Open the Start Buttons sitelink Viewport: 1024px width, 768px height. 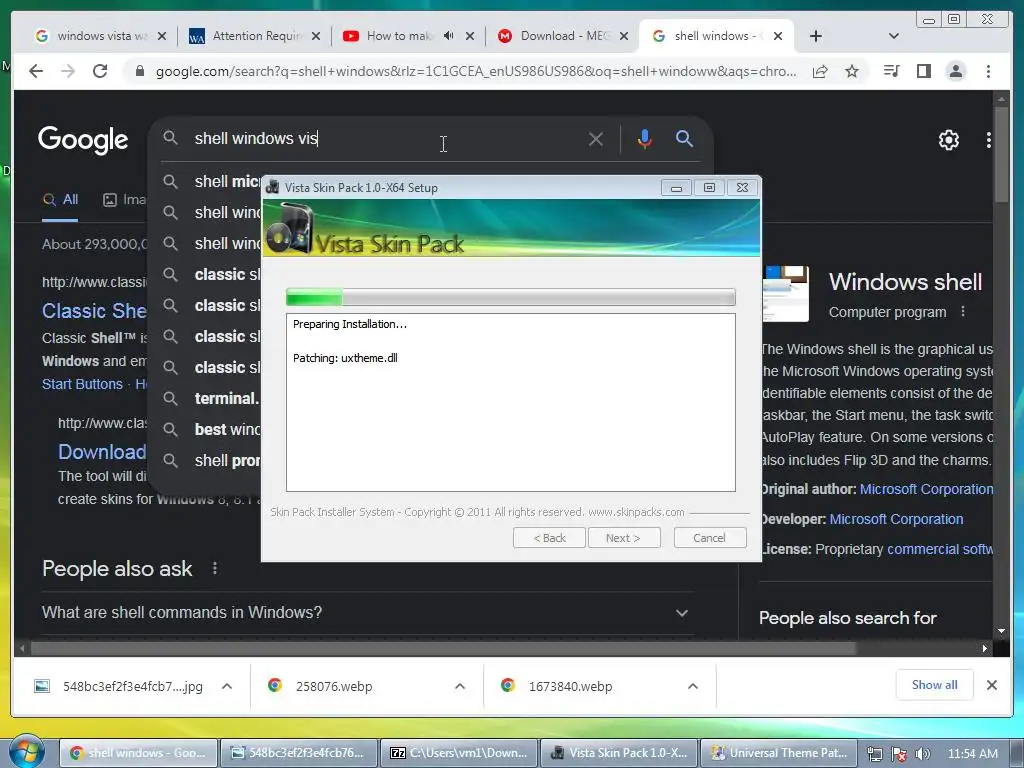(82, 384)
